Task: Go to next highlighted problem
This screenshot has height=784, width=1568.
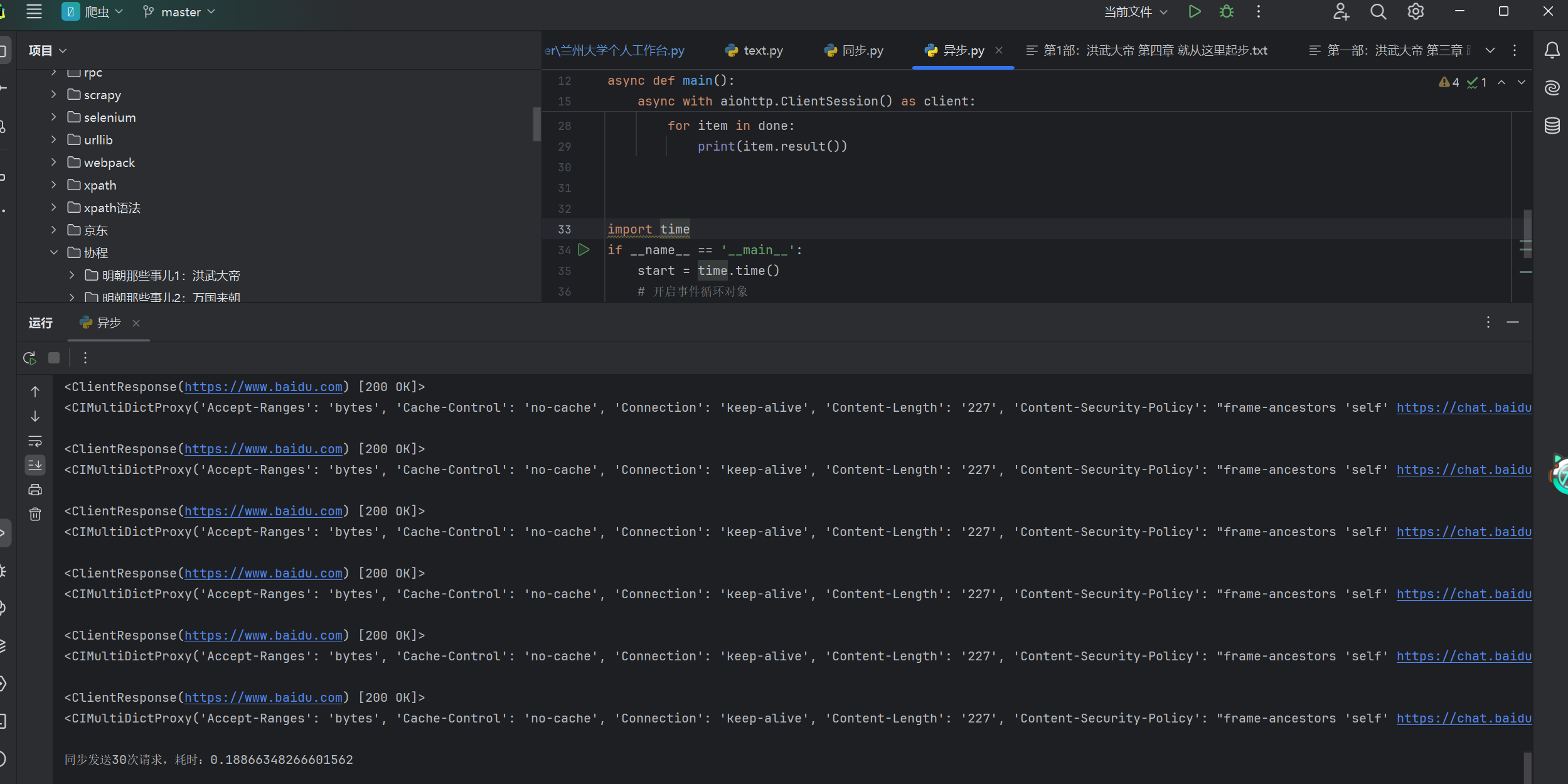Action: click(1522, 82)
